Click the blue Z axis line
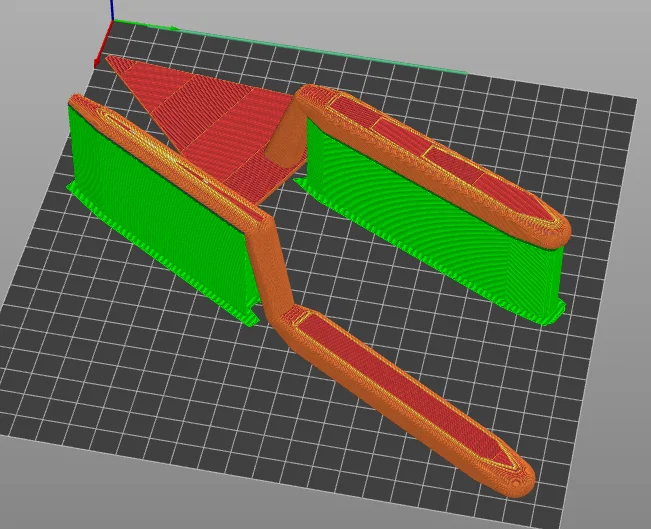The height and width of the screenshot is (529, 651). click(x=112, y=10)
